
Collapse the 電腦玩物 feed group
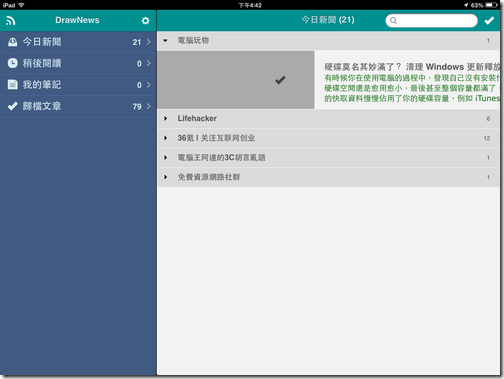(x=165, y=41)
